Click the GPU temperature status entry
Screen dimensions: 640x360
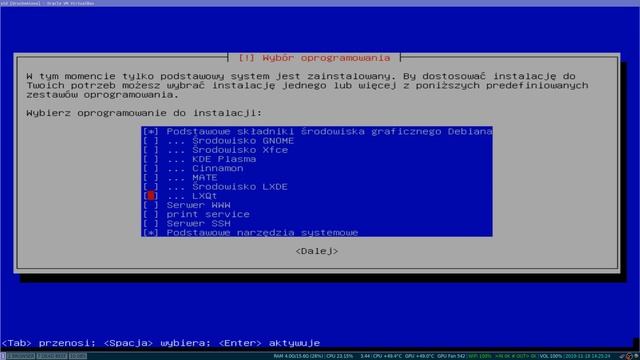point(420,356)
